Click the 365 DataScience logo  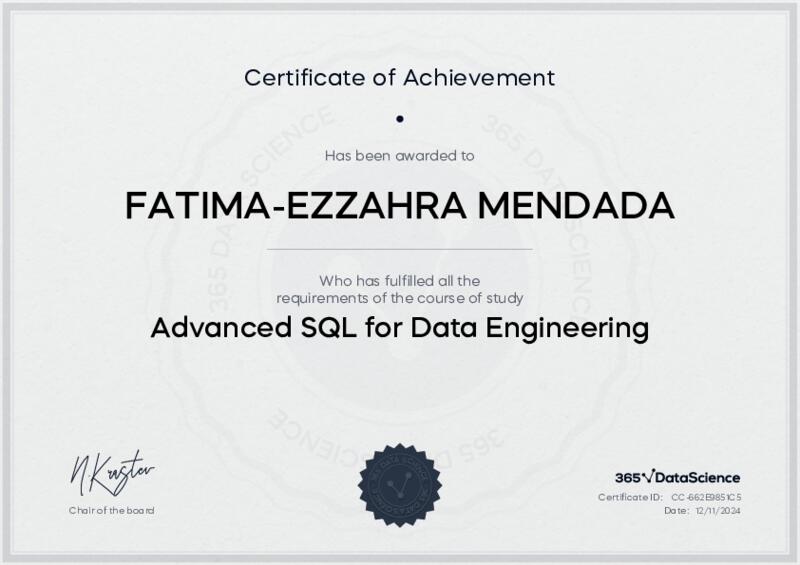(677, 478)
